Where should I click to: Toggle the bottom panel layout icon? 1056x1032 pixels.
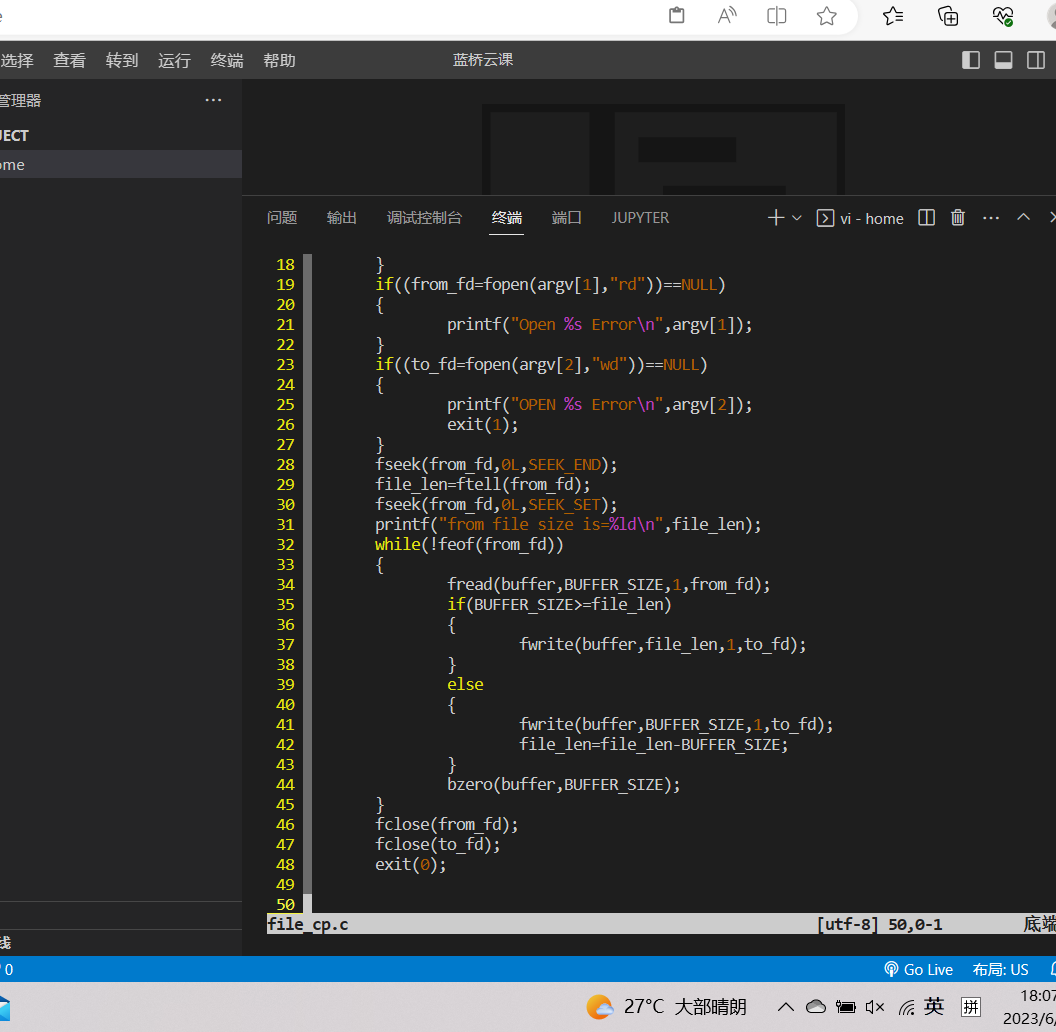(x=1003, y=60)
